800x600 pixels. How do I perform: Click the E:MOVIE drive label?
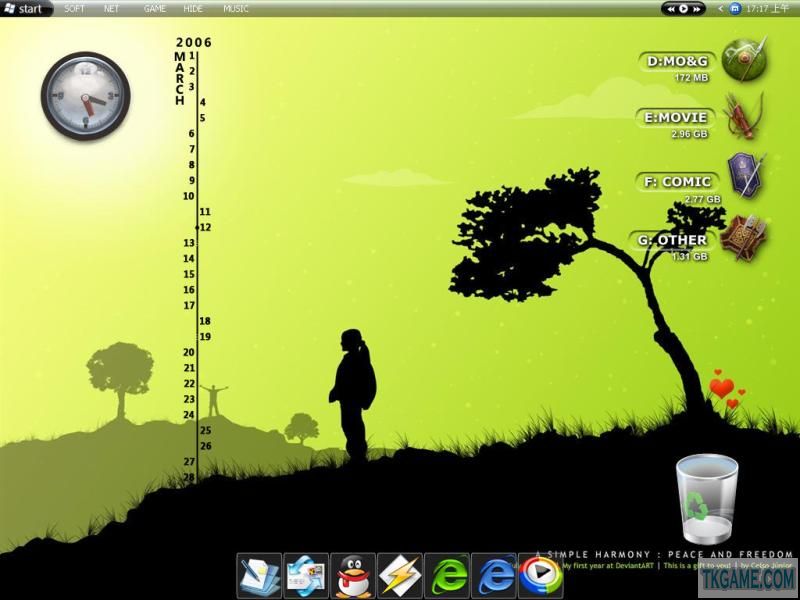point(676,117)
